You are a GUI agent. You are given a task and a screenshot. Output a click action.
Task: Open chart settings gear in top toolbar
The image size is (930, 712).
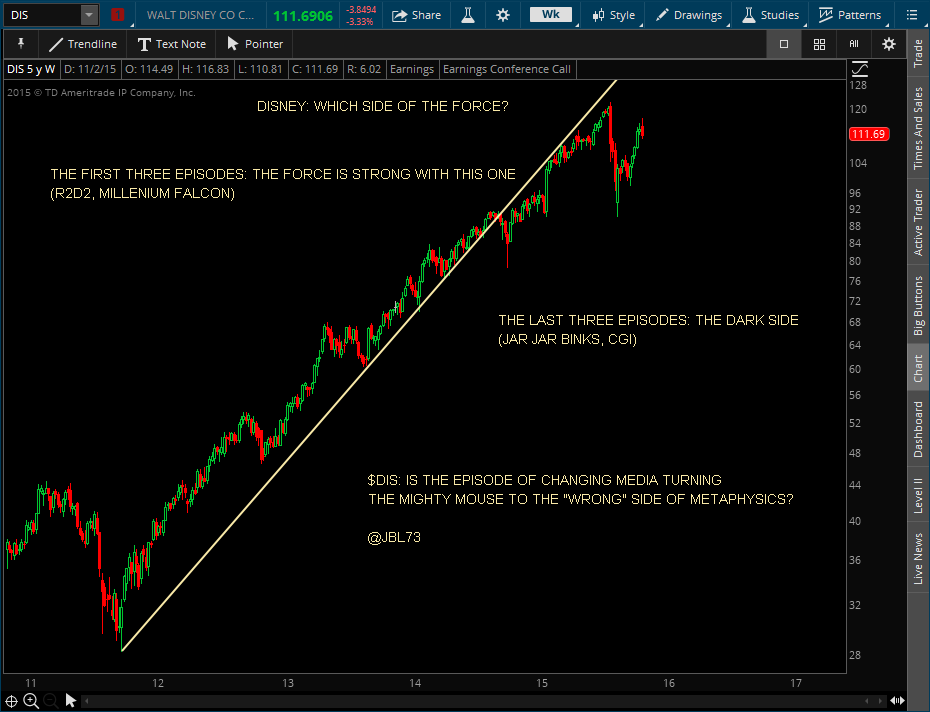(x=503, y=15)
